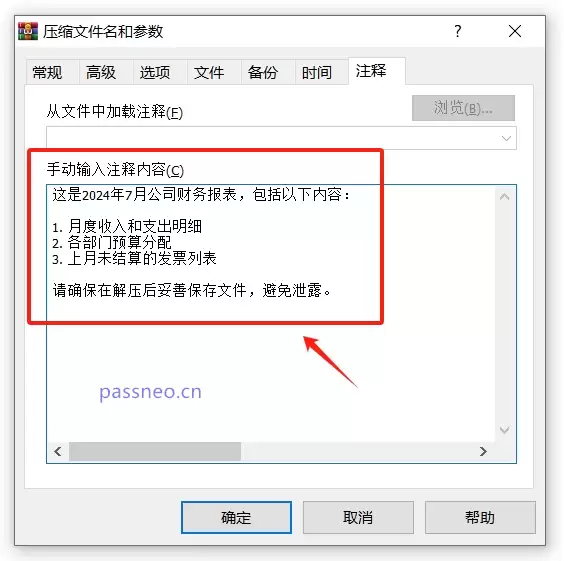Image resolution: width=564 pixels, height=561 pixels.
Task: Click the comment box scroll down arrow
Action: [x=504, y=430]
